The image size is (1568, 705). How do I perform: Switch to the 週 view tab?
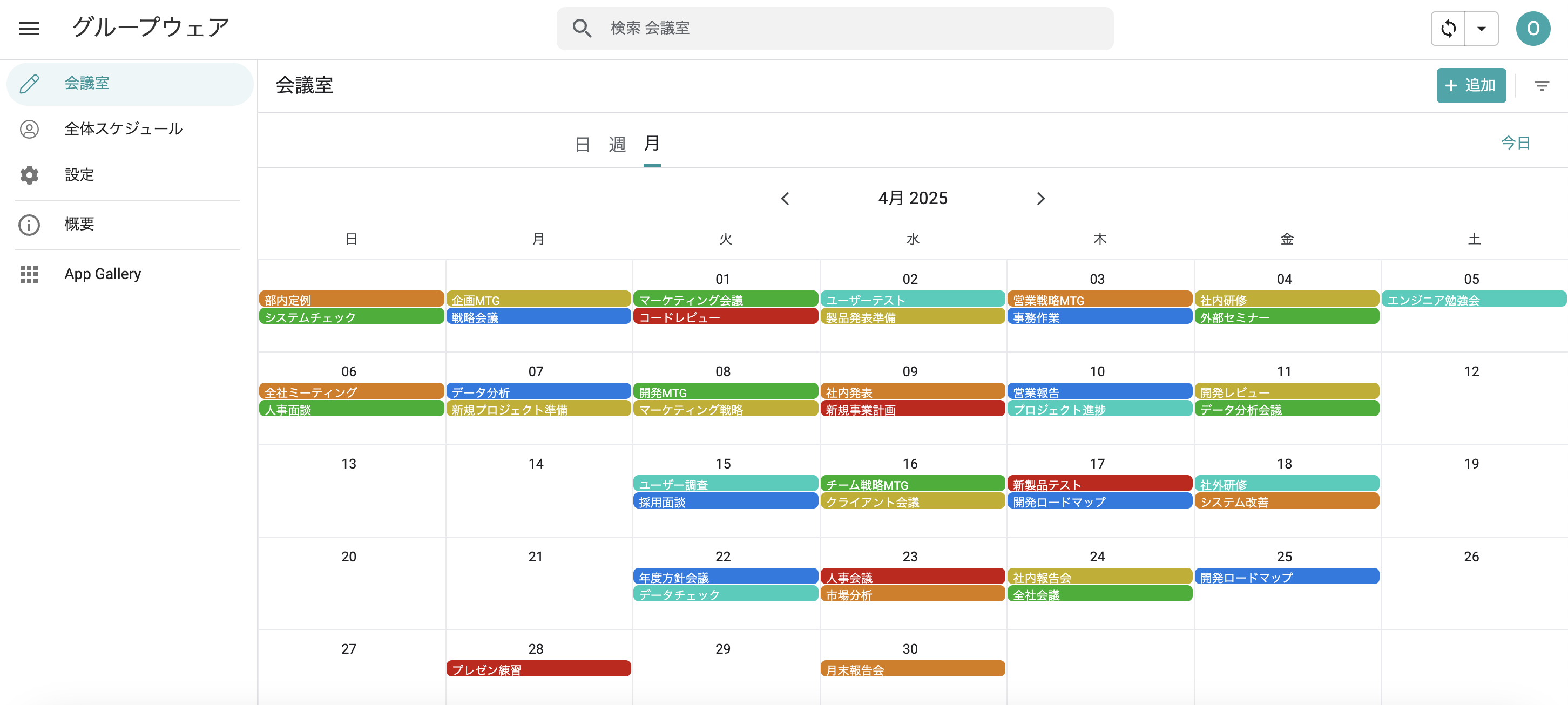617,144
